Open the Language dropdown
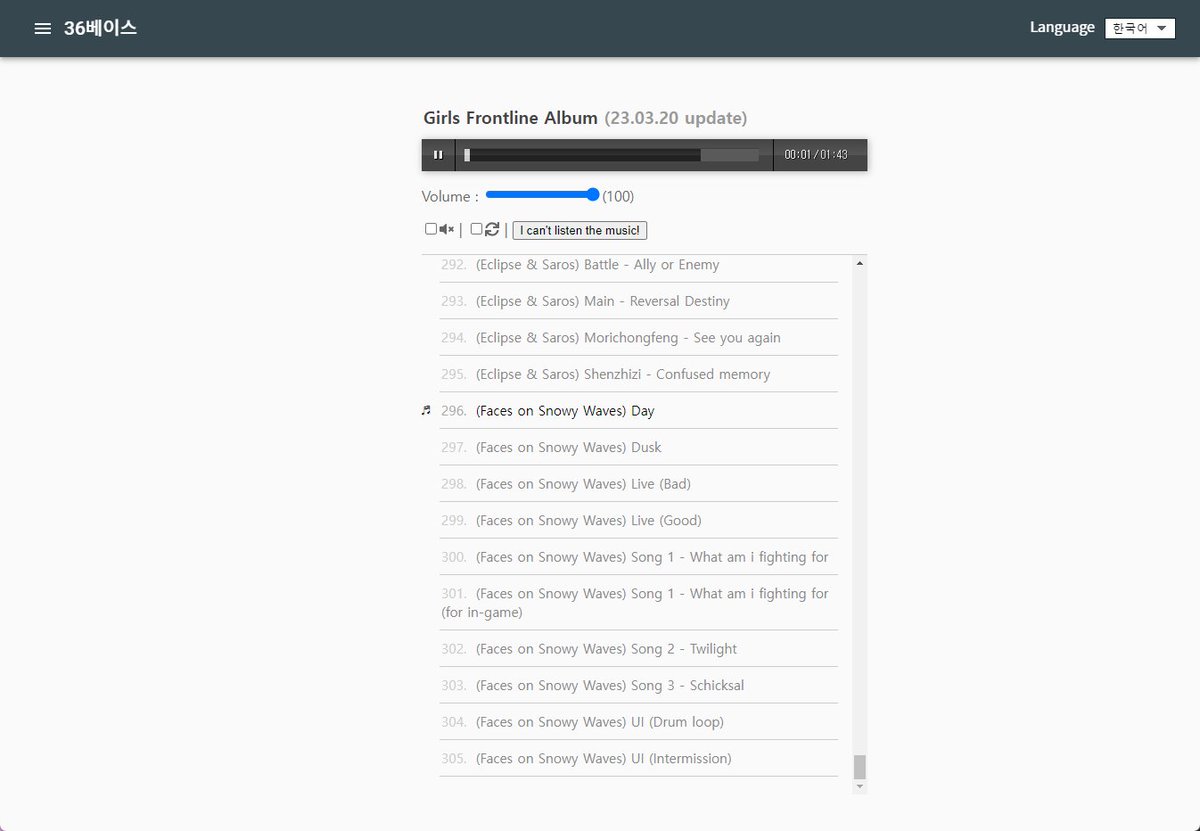Screen dimensions: 1200x831 (1140, 28)
